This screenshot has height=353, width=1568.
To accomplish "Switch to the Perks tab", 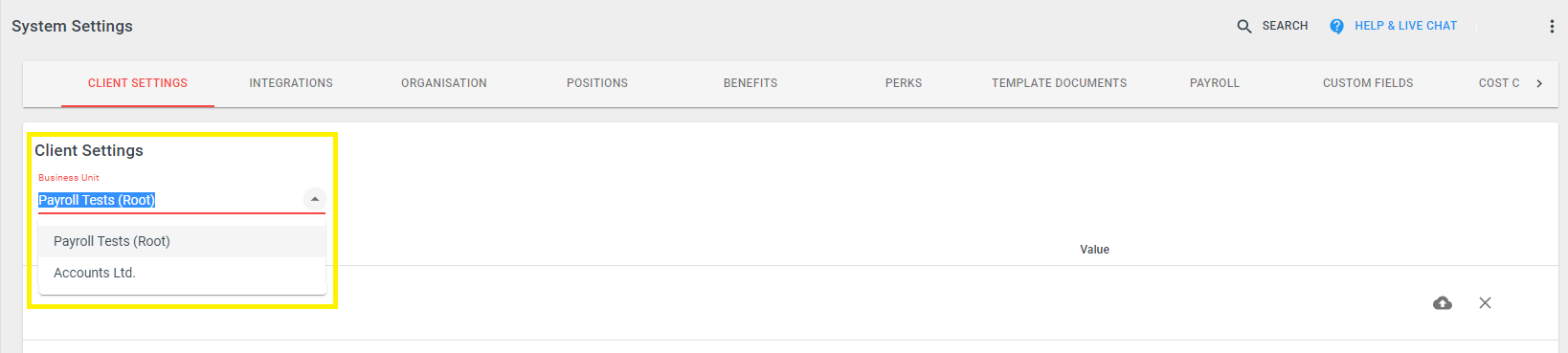I will pos(904,83).
